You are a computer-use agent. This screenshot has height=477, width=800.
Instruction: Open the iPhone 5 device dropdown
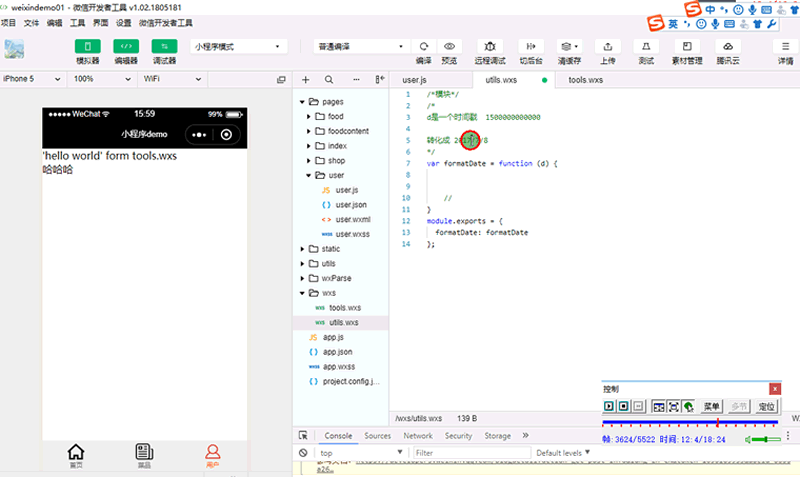32,79
